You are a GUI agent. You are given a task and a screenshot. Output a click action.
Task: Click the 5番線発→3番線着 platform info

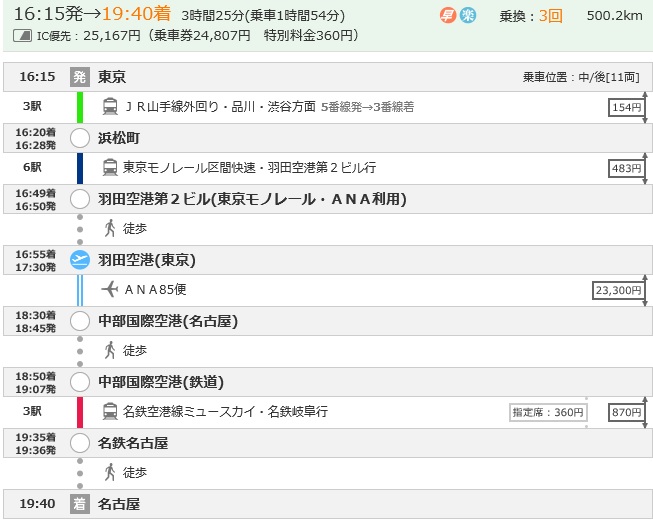[x=368, y=107]
